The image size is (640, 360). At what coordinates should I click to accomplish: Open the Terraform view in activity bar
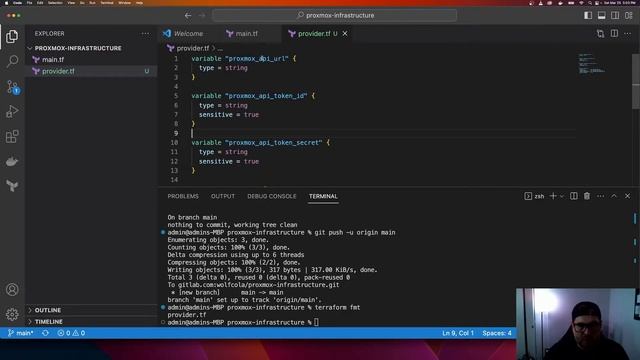pos(12,186)
